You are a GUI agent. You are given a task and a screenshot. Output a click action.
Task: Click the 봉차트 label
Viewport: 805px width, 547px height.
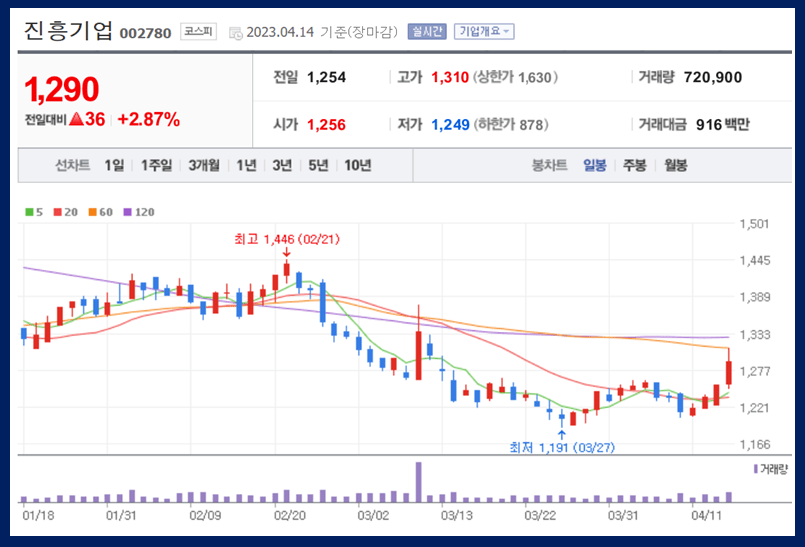point(549,165)
